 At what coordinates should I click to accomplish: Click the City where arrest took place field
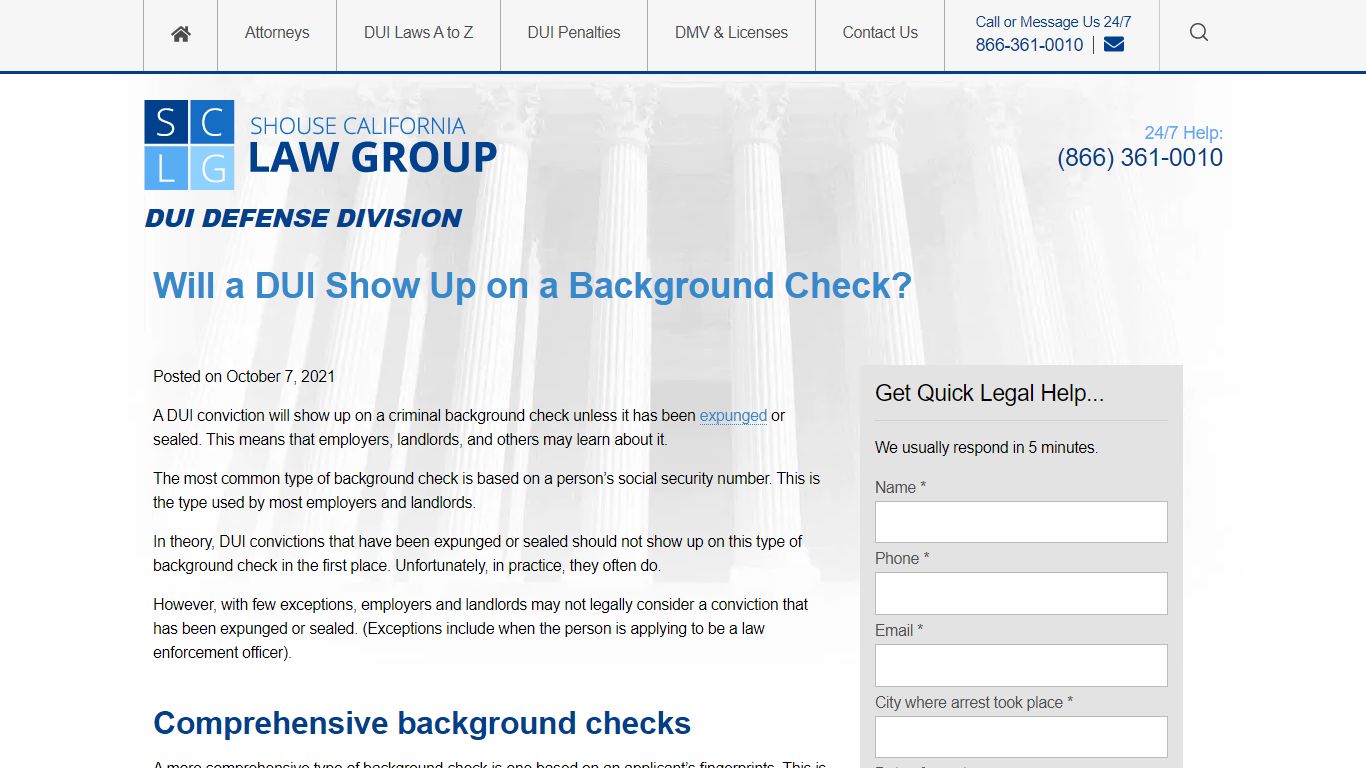pyautogui.click(x=1021, y=737)
